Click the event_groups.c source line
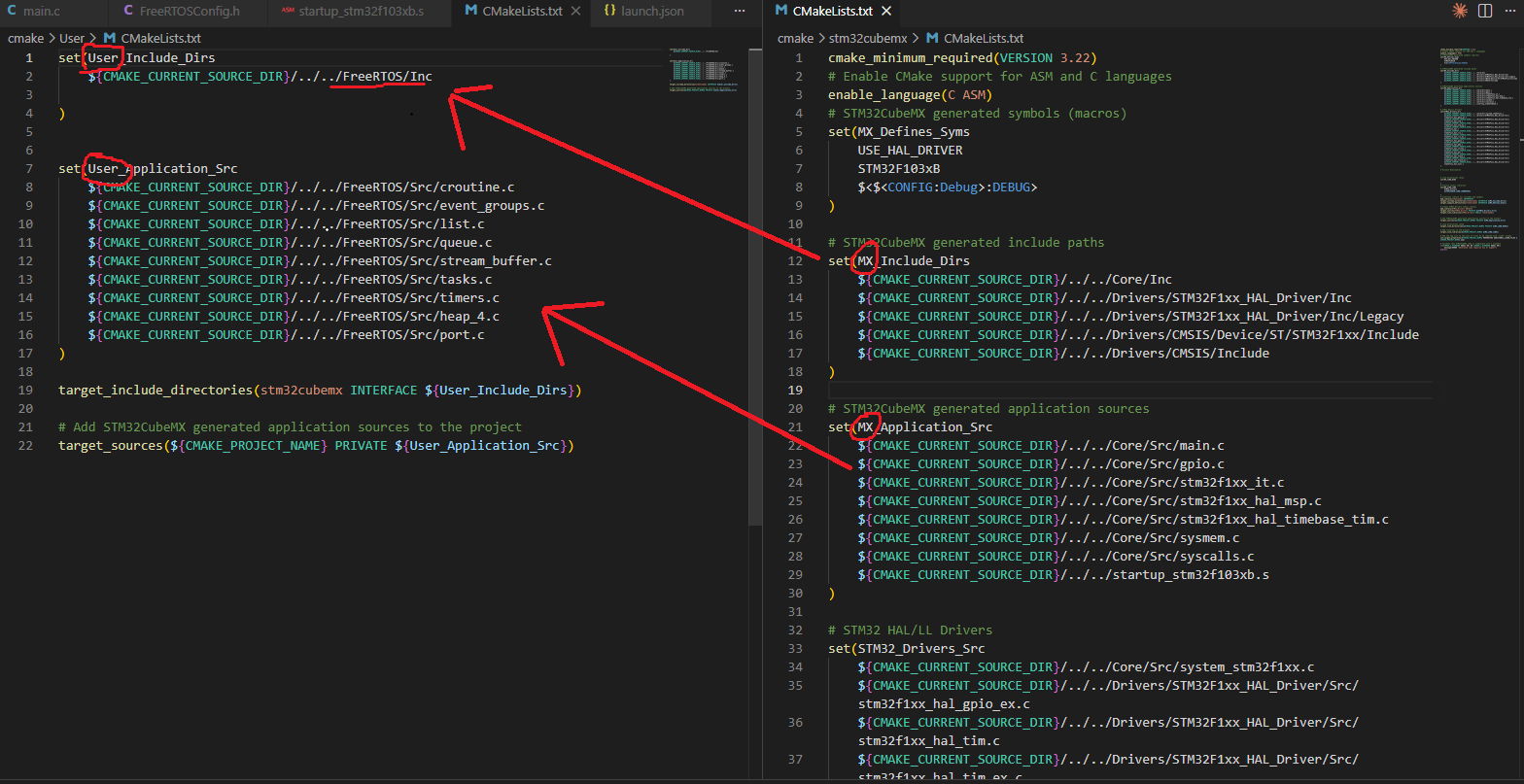This screenshot has height=784, width=1524. coord(316,206)
